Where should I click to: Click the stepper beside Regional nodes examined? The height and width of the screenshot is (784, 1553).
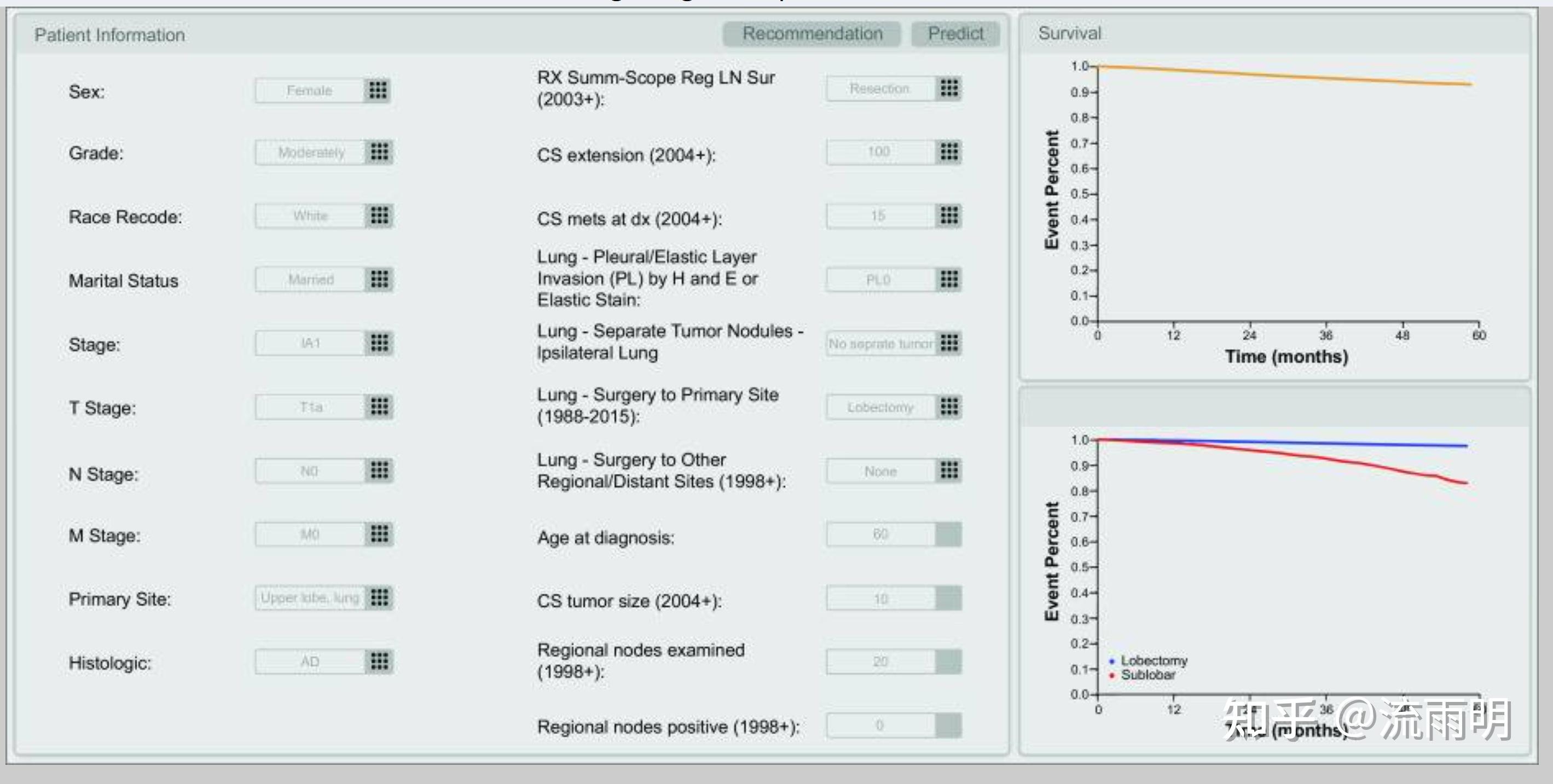click(948, 661)
